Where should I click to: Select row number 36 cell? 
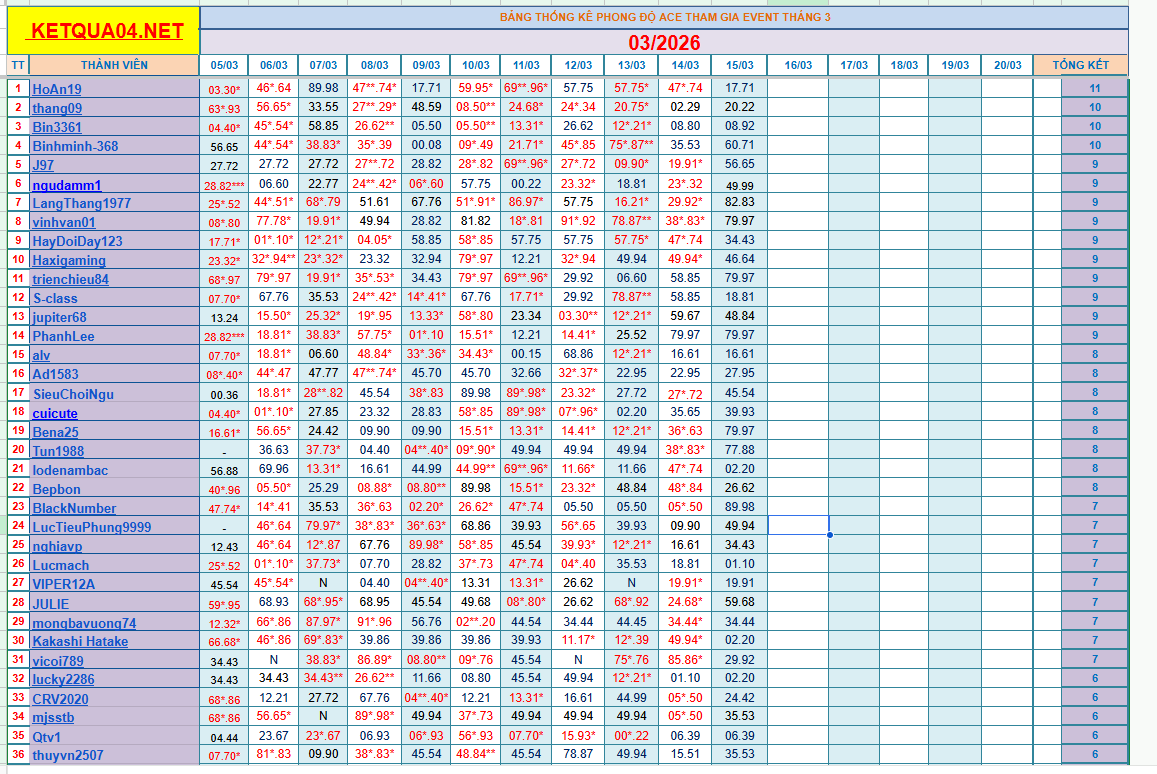coord(18,754)
